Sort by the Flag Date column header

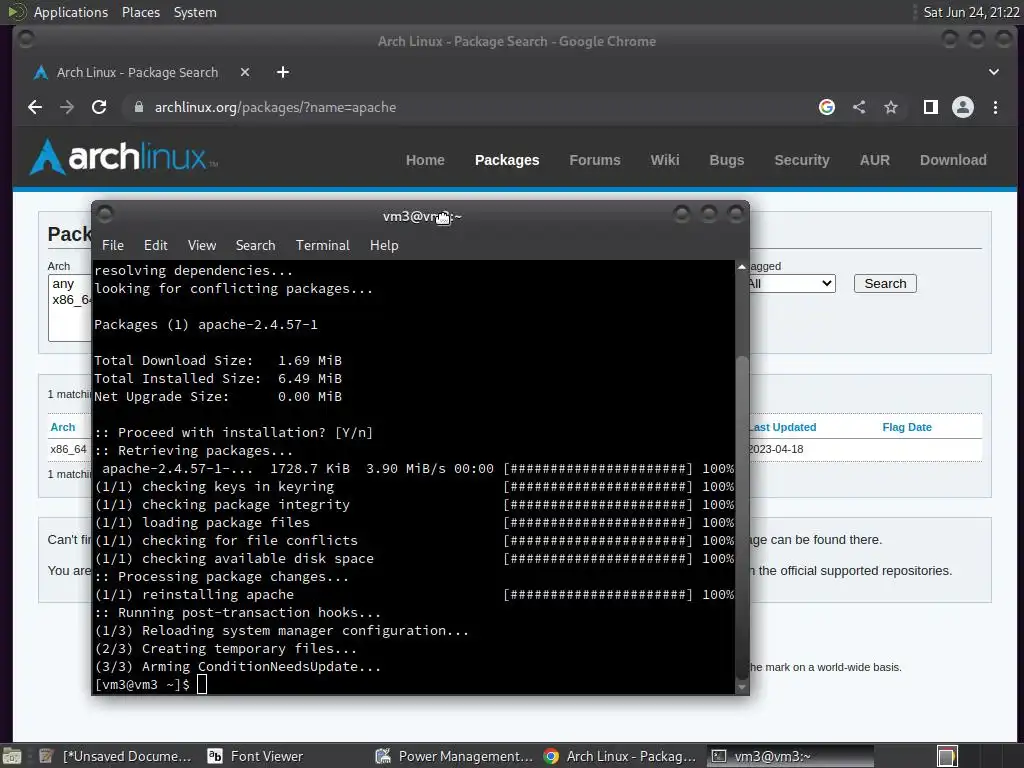pos(906,427)
